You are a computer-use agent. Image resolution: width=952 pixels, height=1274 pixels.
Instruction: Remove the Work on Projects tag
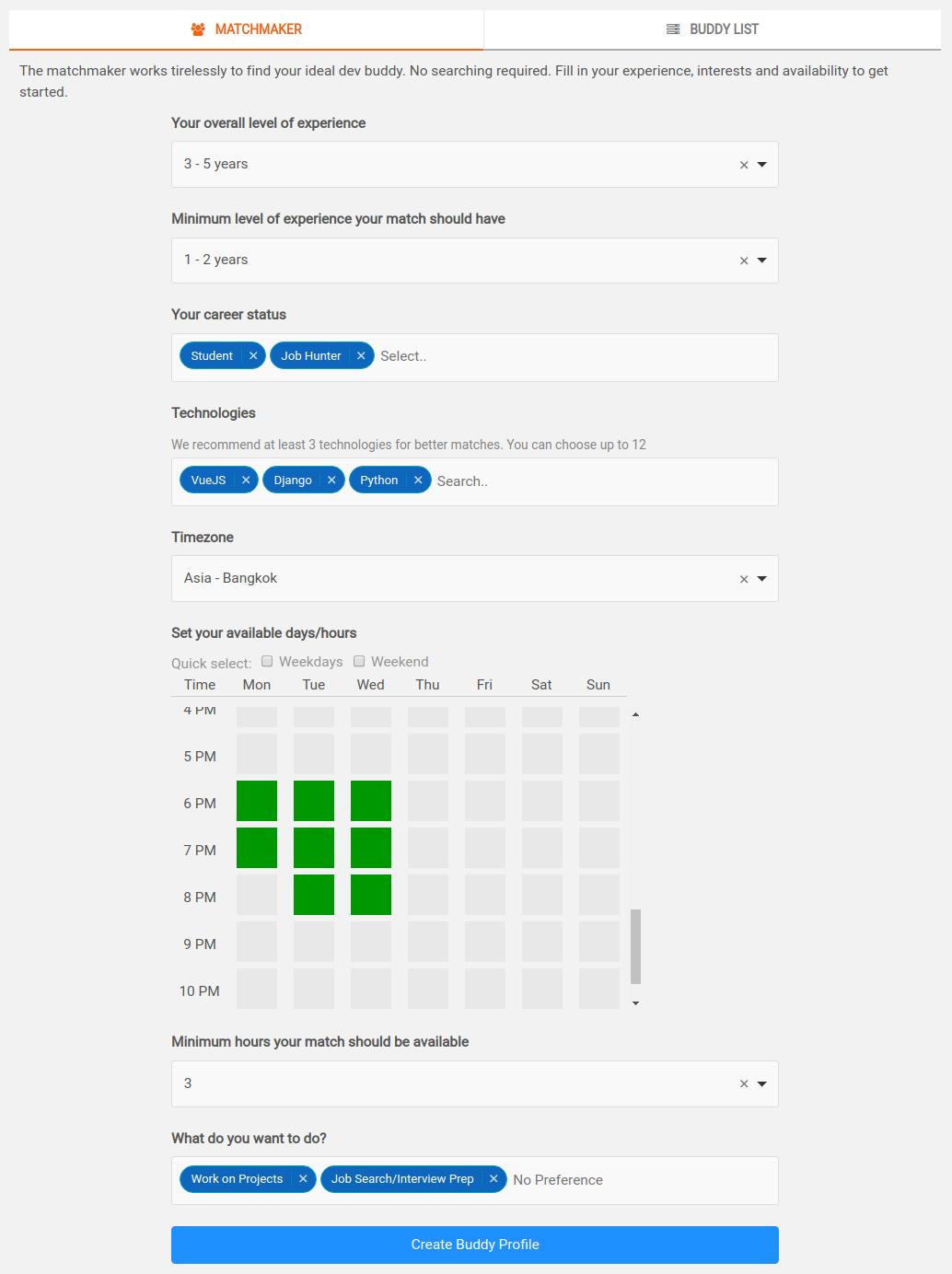(303, 1179)
